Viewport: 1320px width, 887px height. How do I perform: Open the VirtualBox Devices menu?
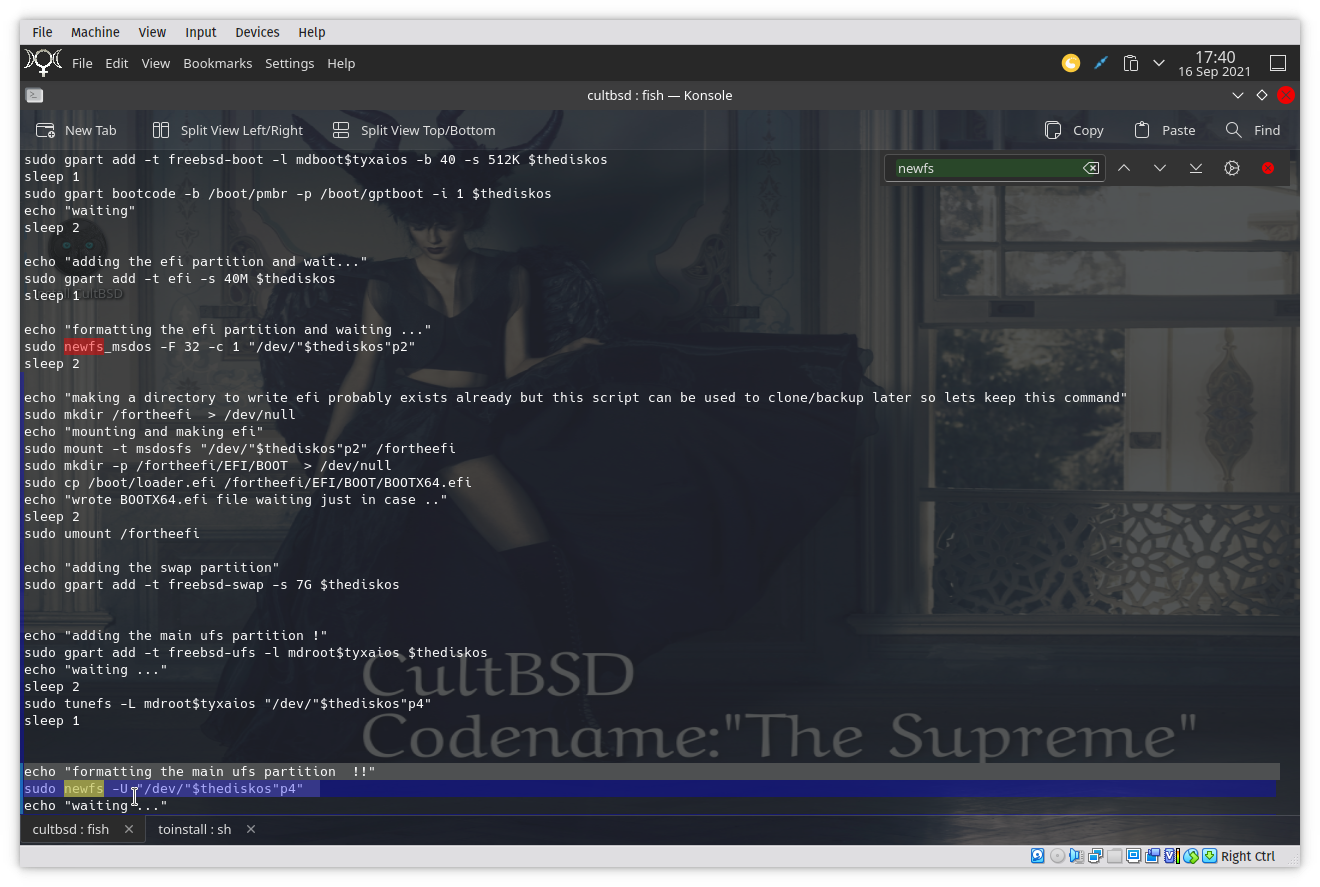click(x=257, y=32)
